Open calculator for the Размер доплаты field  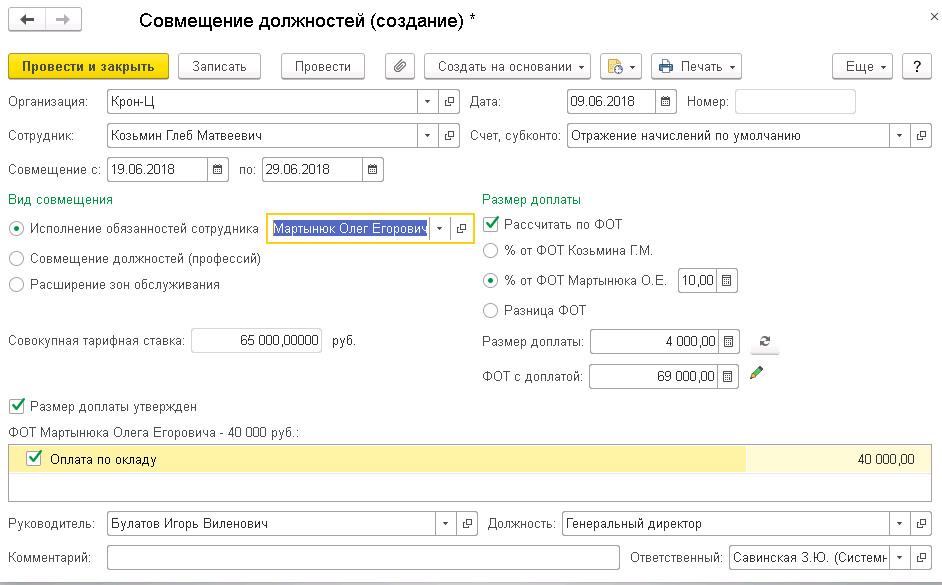point(728,342)
